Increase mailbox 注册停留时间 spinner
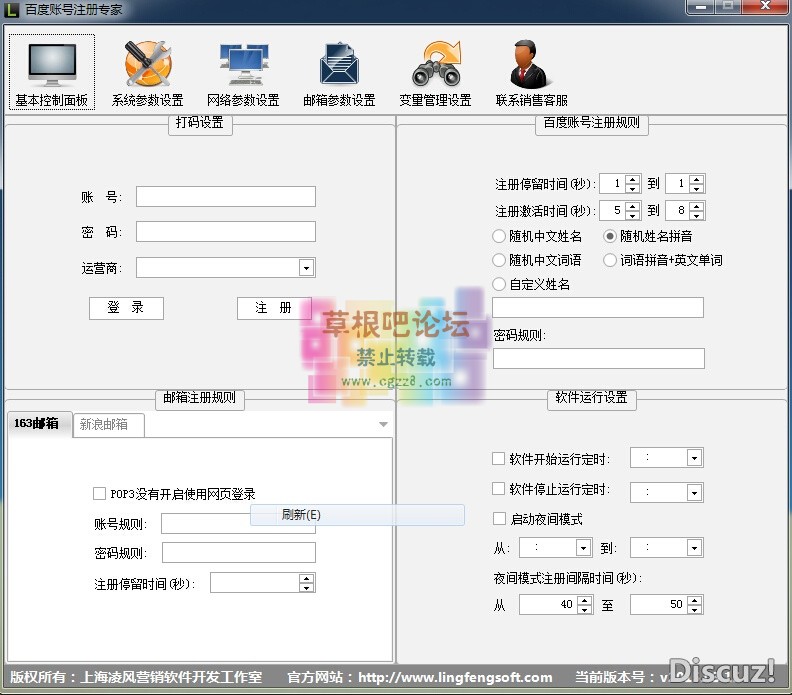Screen dimensions: 792x695 tap(306, 578)
